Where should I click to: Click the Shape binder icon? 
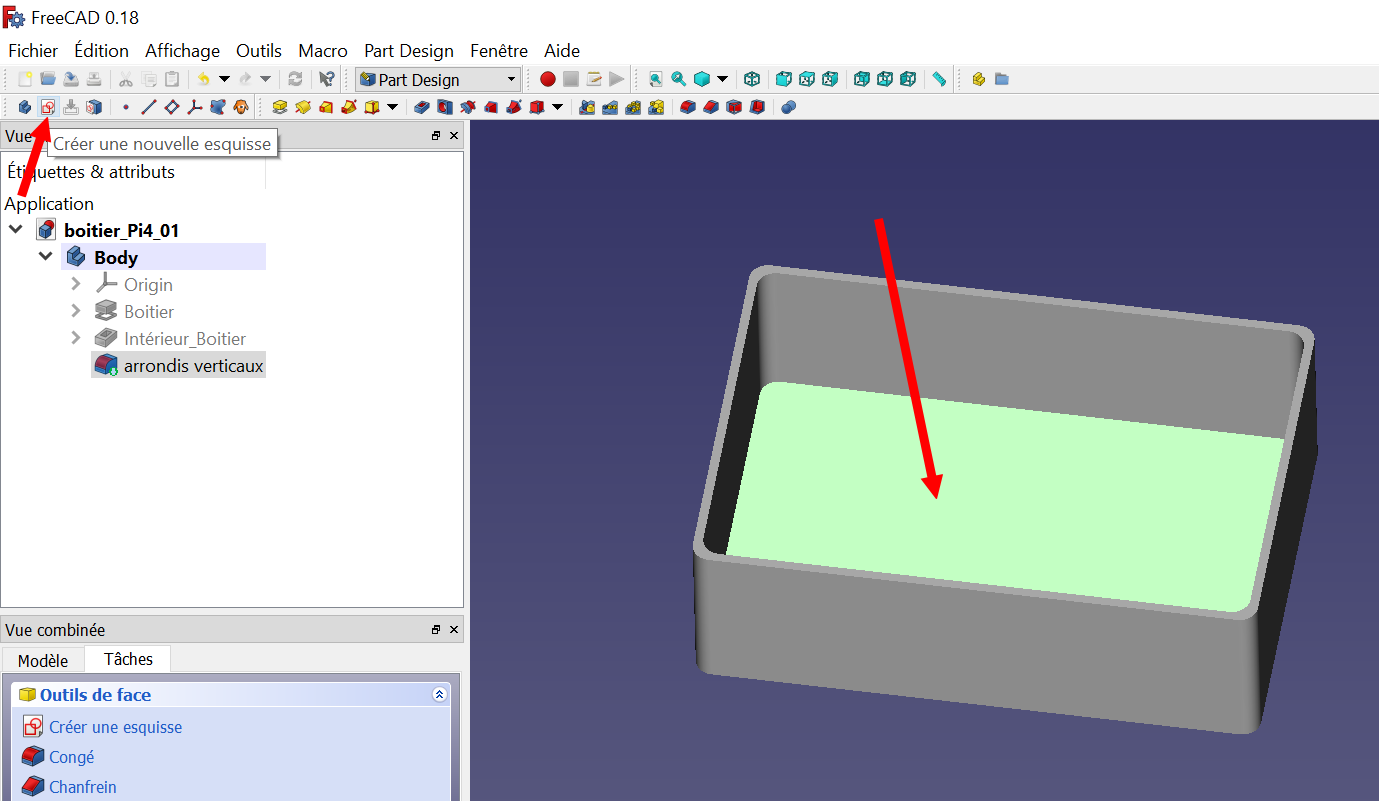218,107
